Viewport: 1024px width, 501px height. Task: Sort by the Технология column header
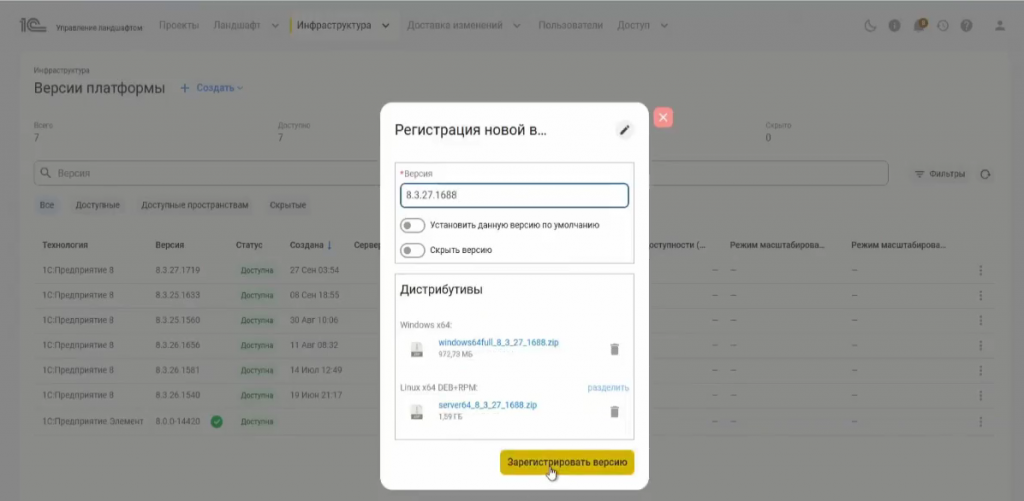[65, 245]
